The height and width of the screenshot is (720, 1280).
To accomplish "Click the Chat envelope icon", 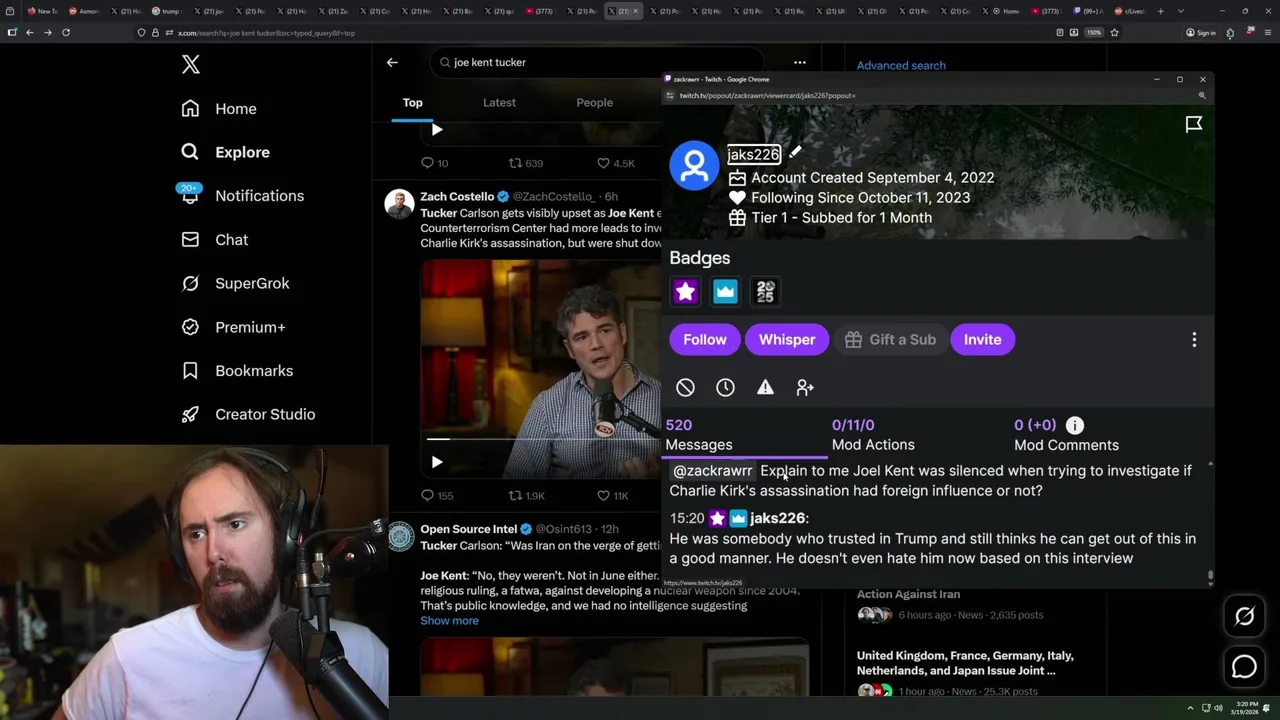I will [190, 240].
